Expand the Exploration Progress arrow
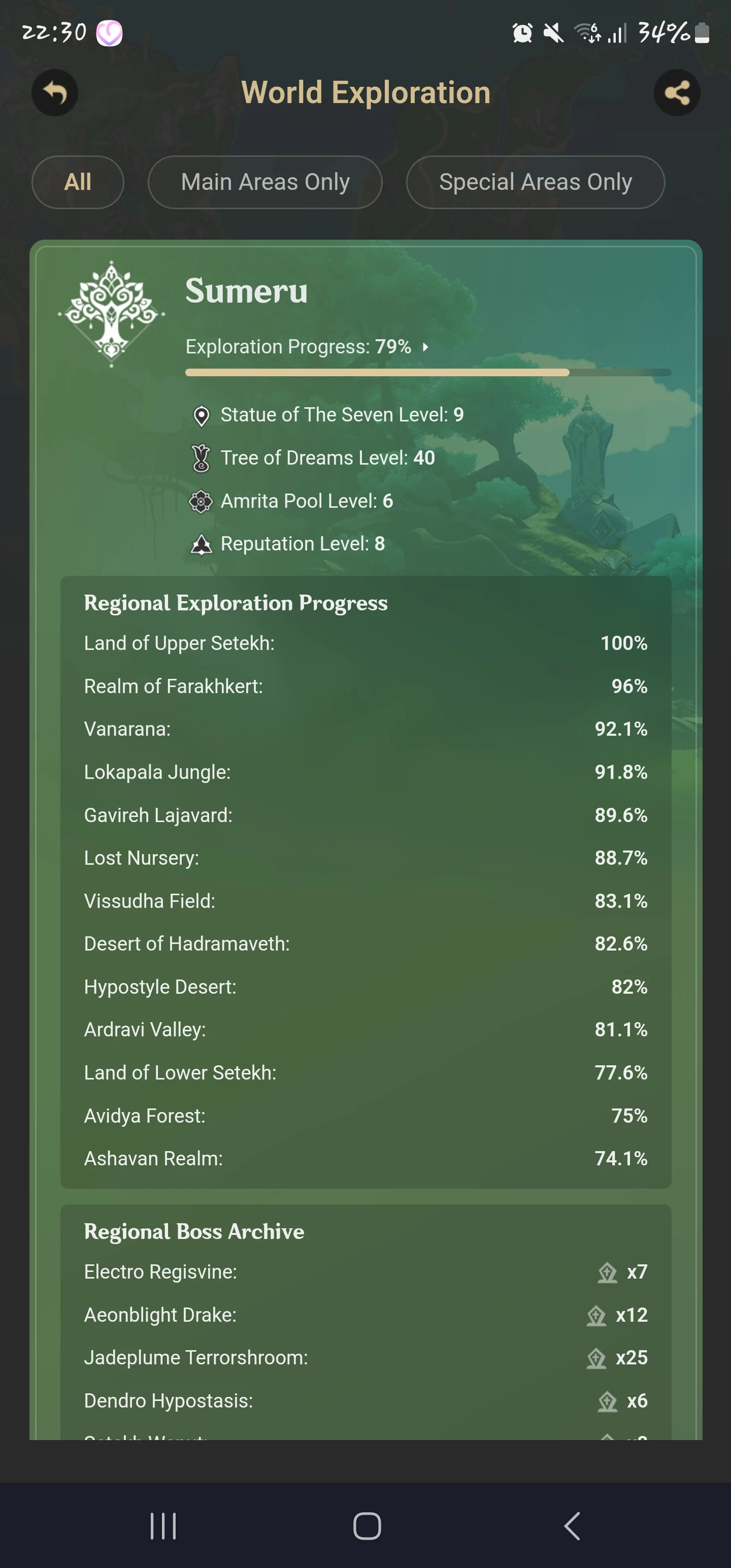731x1568 pixels. [425, 347]
